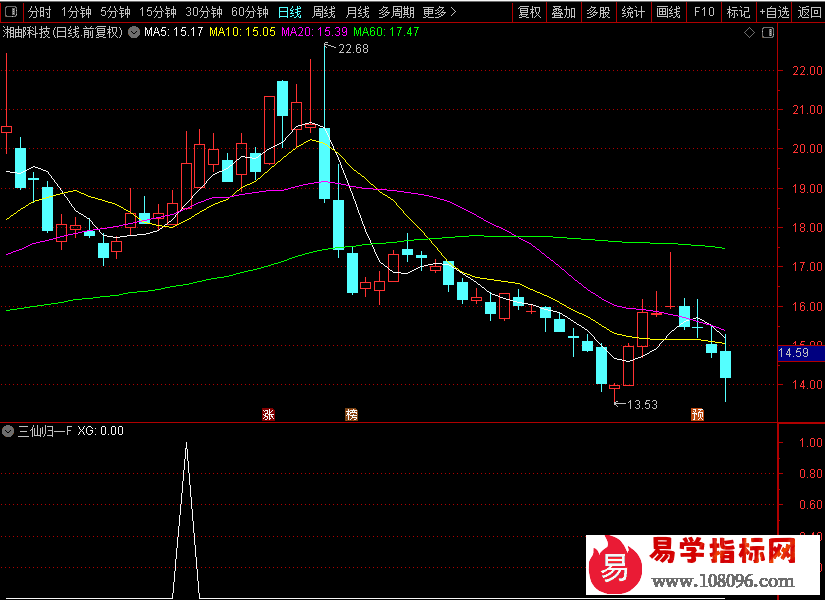
Task: Expand the 三仙归一F indicator dropdown arrow
Action: click(x=8, y=432)
